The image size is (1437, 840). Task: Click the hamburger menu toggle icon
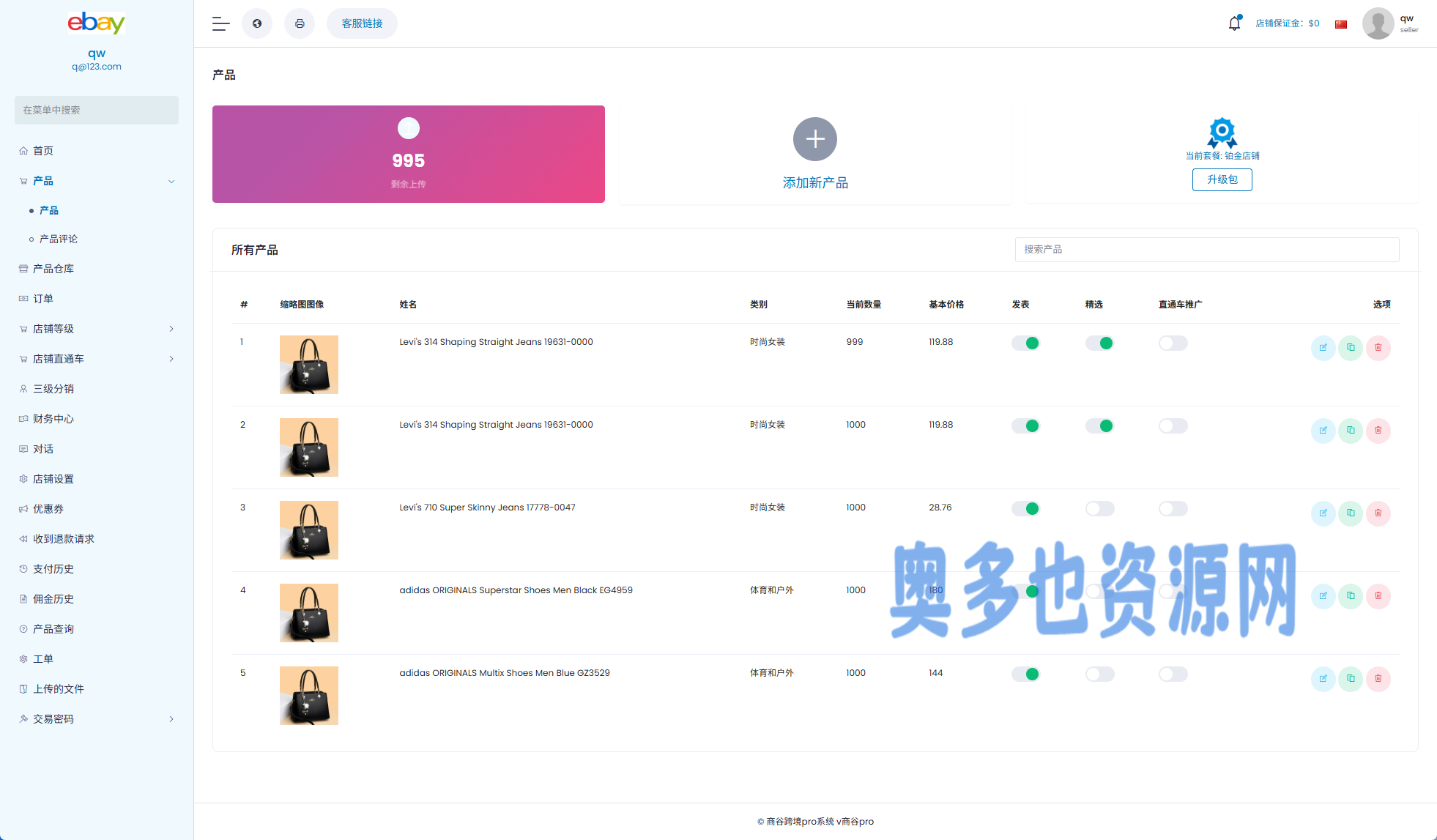pyautogui.click(x=220, y=23)
